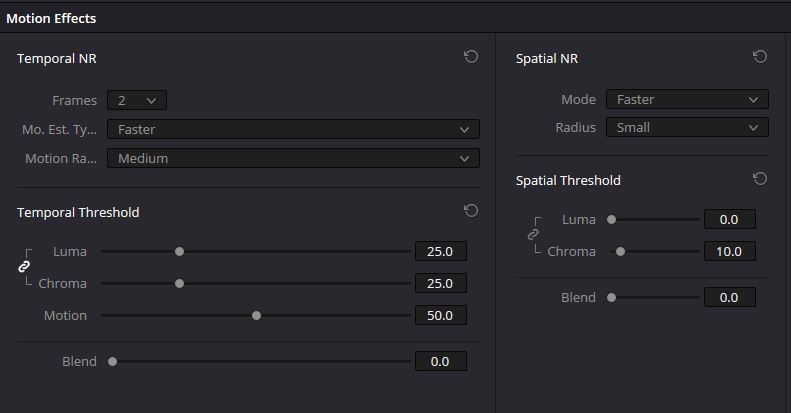Reset the Temporal Threshold section
791x413 pixels.
(471, 211)
